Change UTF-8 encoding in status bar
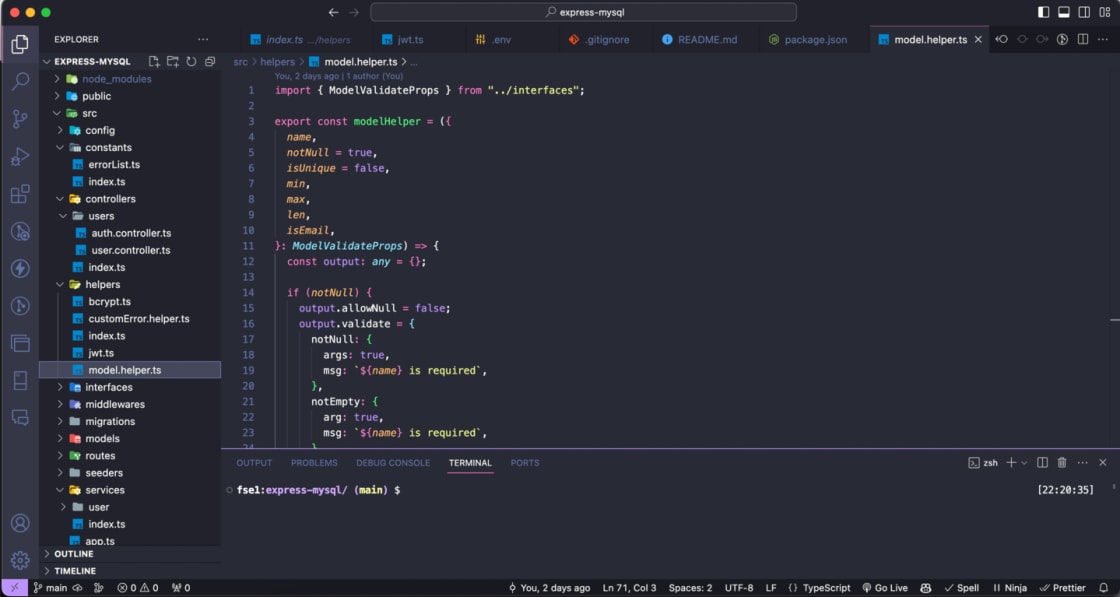Image resolution: width=1120 pixels, height=597 pixels. (739, 588)
